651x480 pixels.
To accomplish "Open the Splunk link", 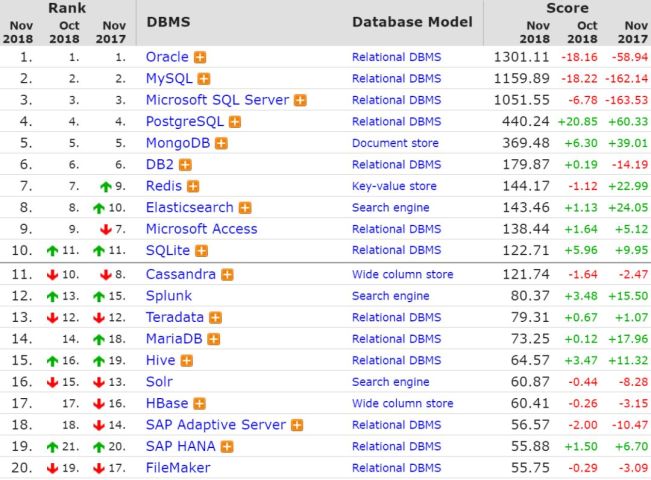I will click(169, 296).
